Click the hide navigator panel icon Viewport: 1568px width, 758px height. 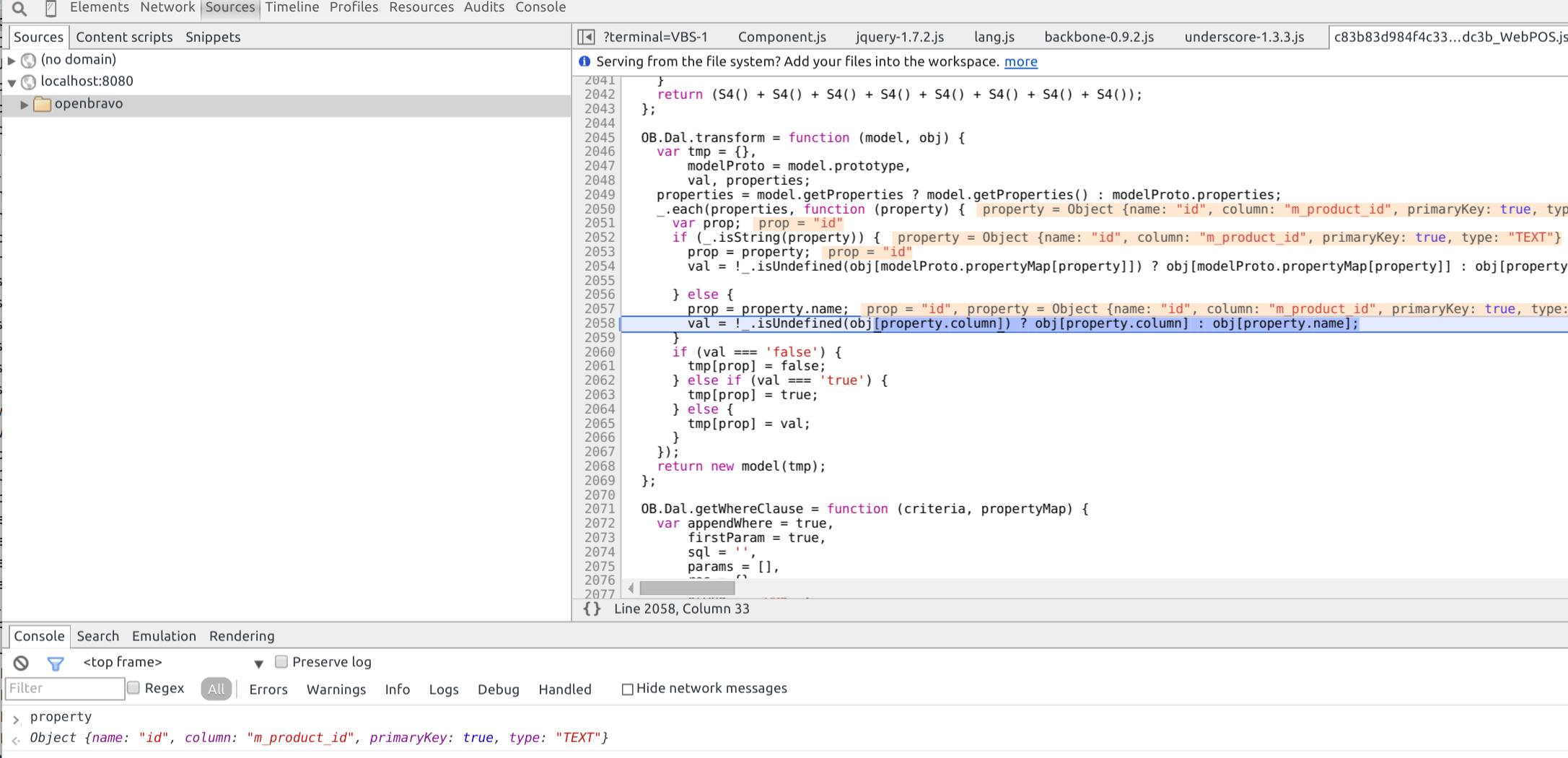coord(586,37)
